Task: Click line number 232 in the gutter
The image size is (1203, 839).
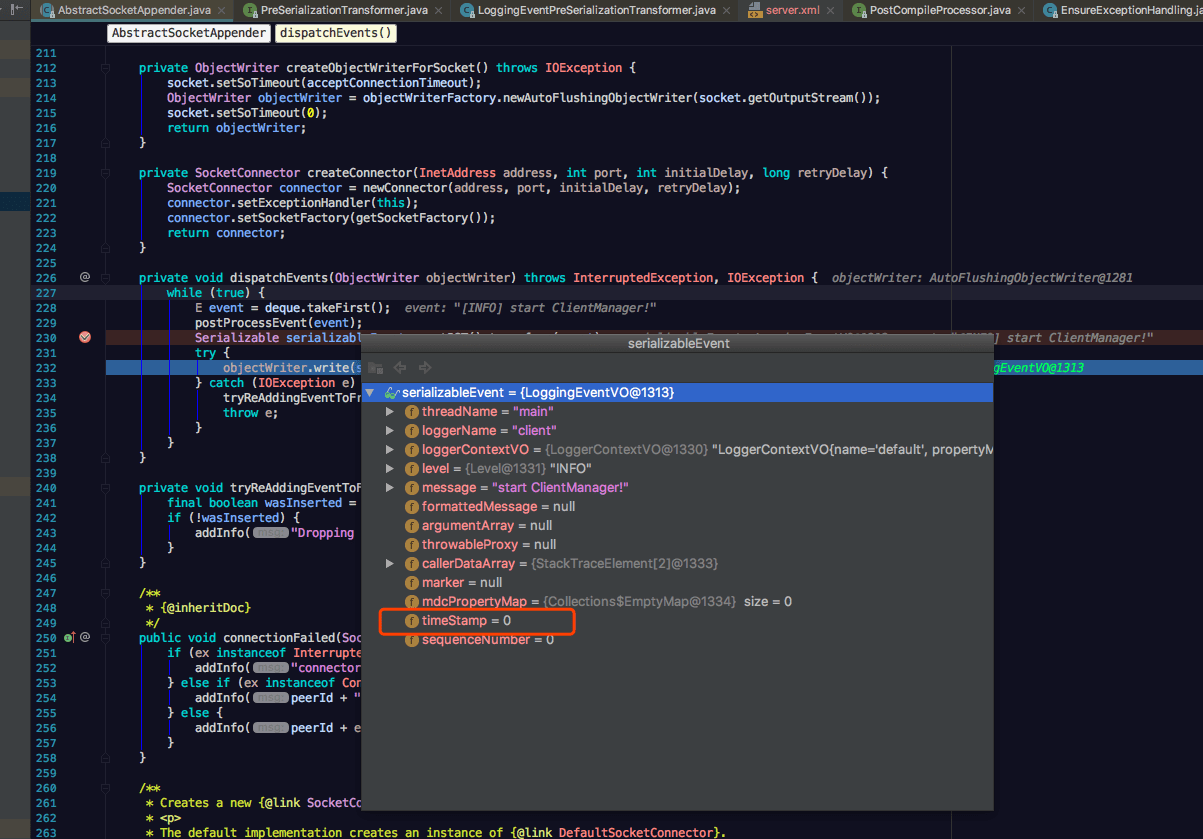Action: 47,368
